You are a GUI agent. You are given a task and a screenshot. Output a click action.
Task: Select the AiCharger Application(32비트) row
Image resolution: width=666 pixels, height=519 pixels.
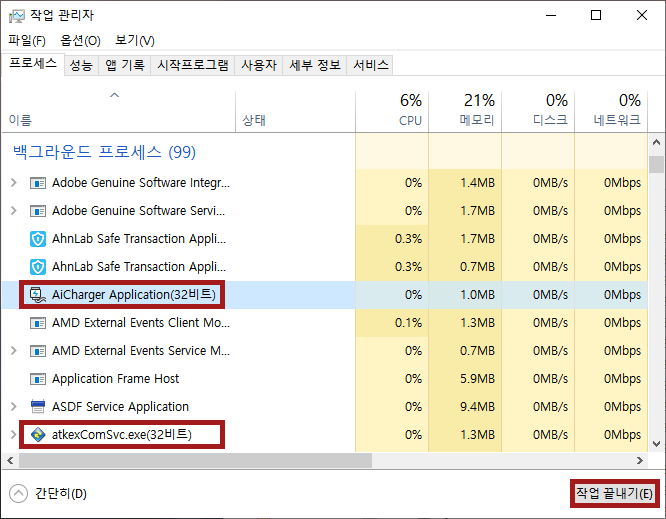[325, 295]
